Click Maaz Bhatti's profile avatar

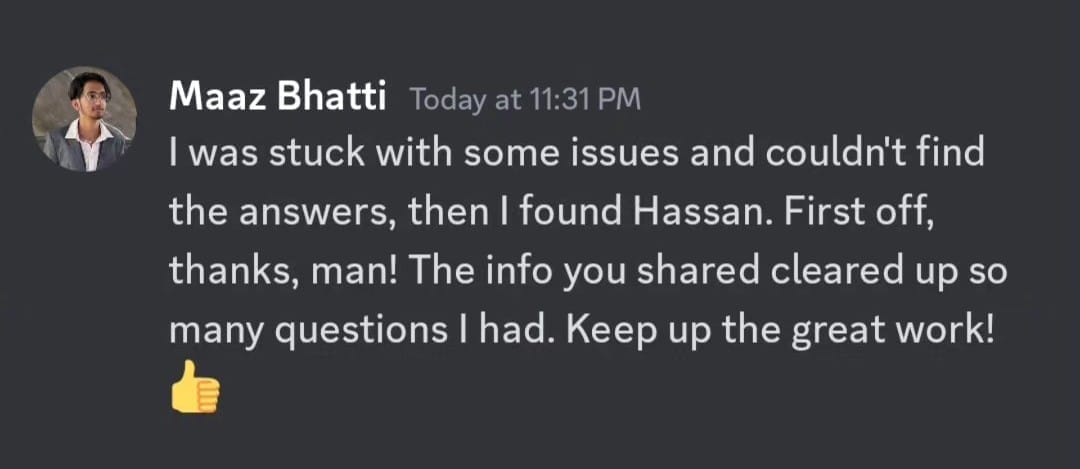84,119
